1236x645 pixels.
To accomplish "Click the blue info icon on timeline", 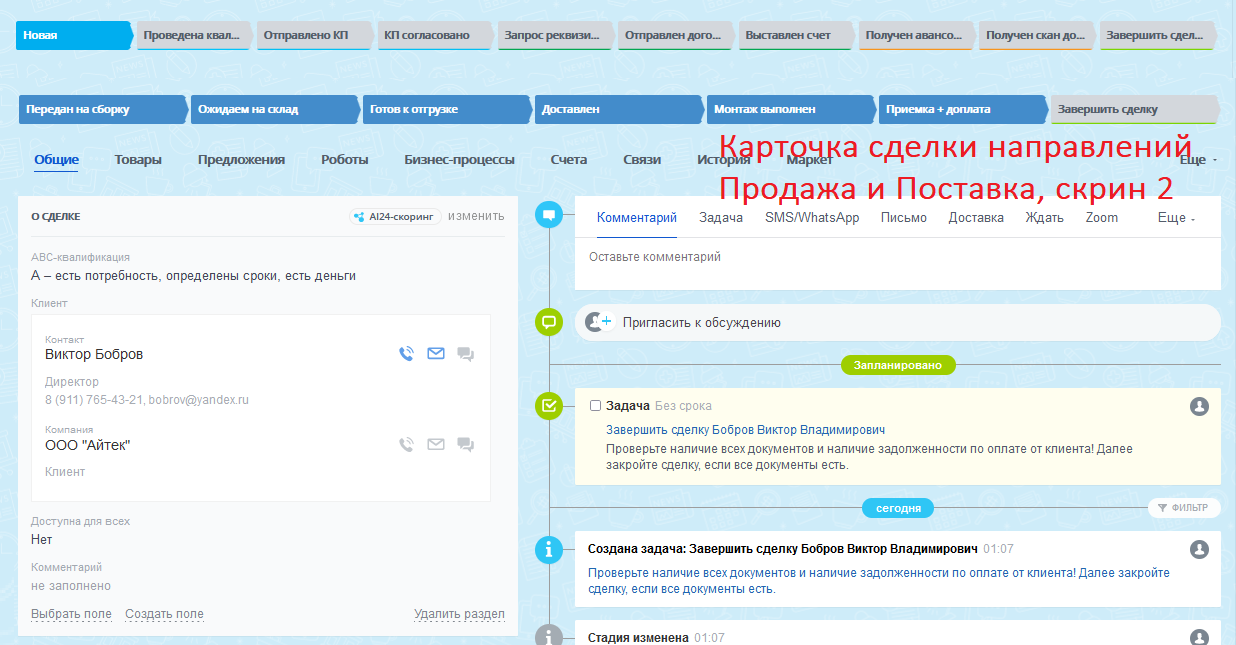I will point(548,549).
